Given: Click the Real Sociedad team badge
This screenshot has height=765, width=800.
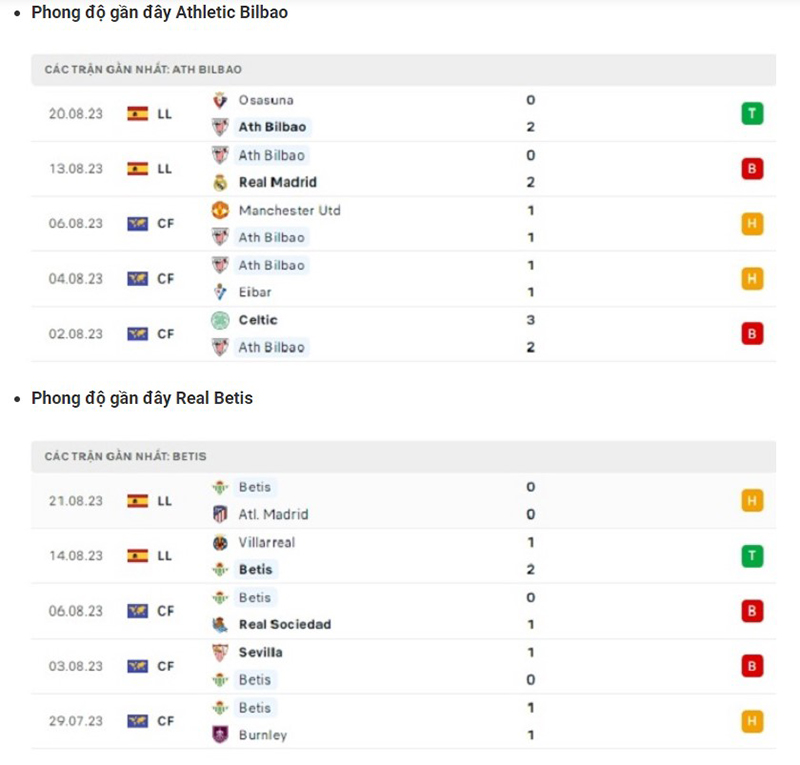Looking at the screenshot, I should tap(221, 625).
